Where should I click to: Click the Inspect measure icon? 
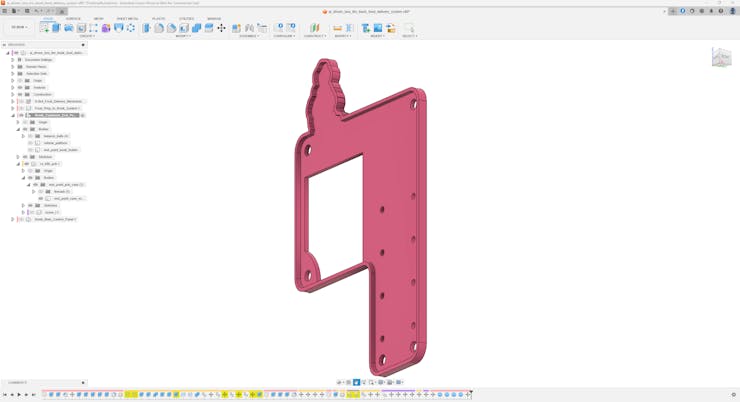click(338, 28)
